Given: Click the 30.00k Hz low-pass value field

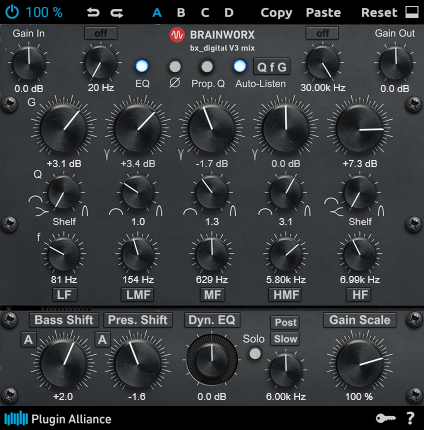Looking at the screenshot, I should [x=323, y=88].
